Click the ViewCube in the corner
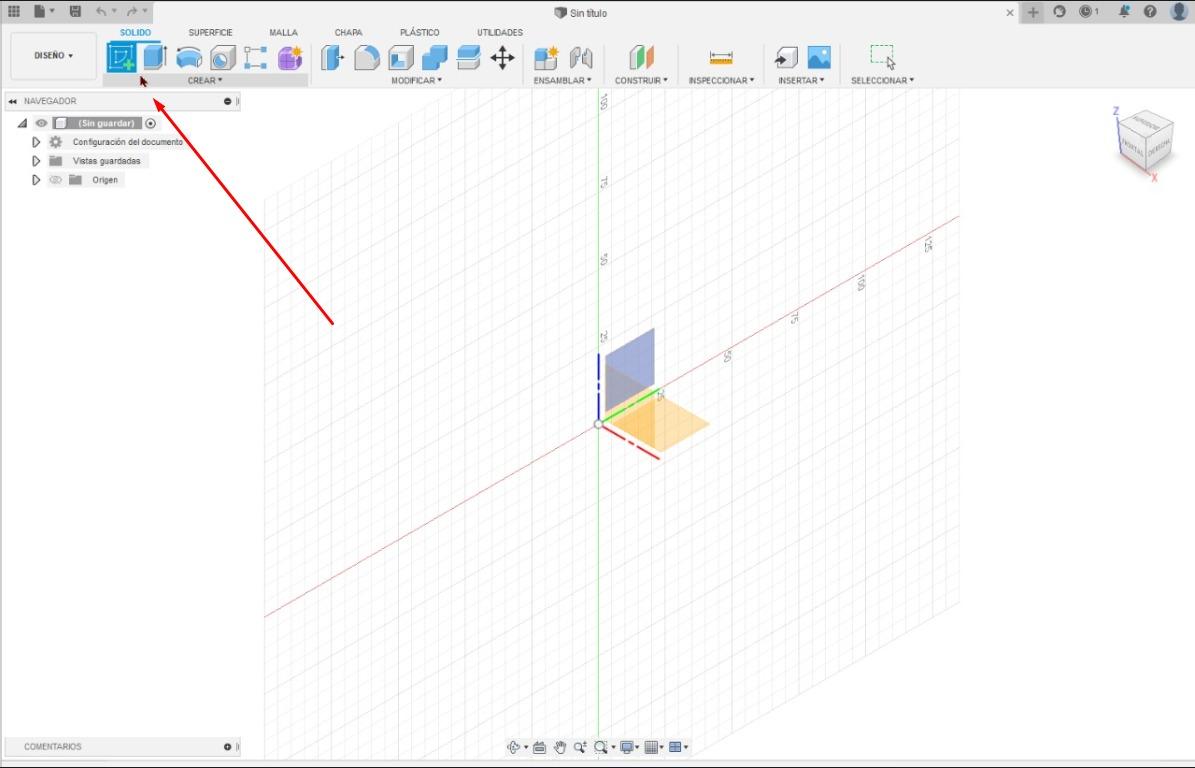This screenshot has width=1195, height=768. coord(1143,142)
